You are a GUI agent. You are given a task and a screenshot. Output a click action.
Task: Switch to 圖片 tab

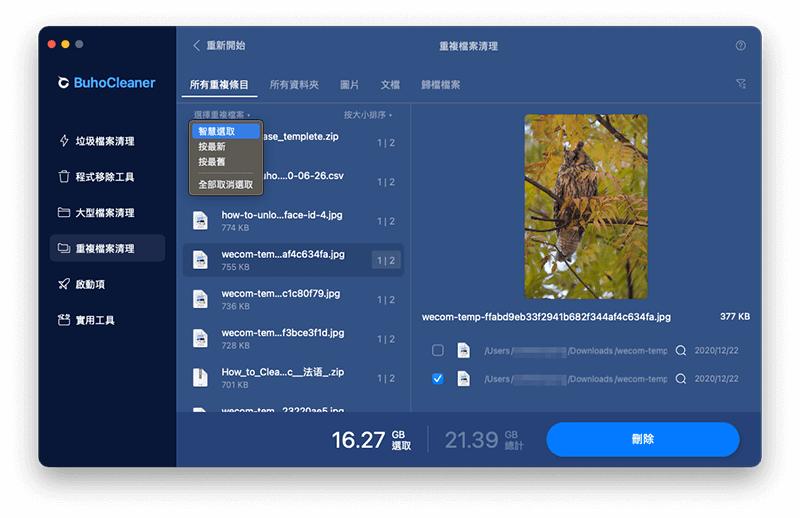[349, 85]
